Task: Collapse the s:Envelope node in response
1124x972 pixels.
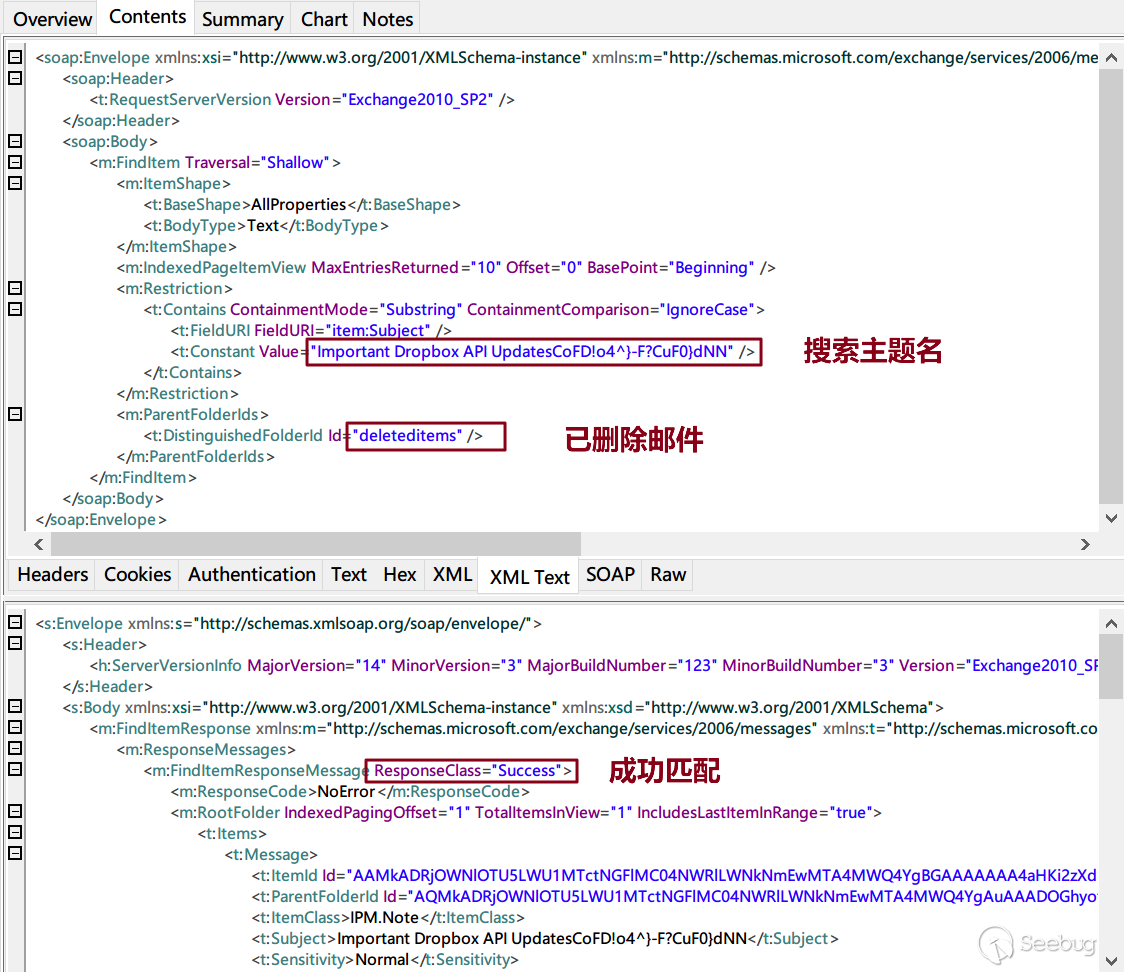Action: coord(15,622)
